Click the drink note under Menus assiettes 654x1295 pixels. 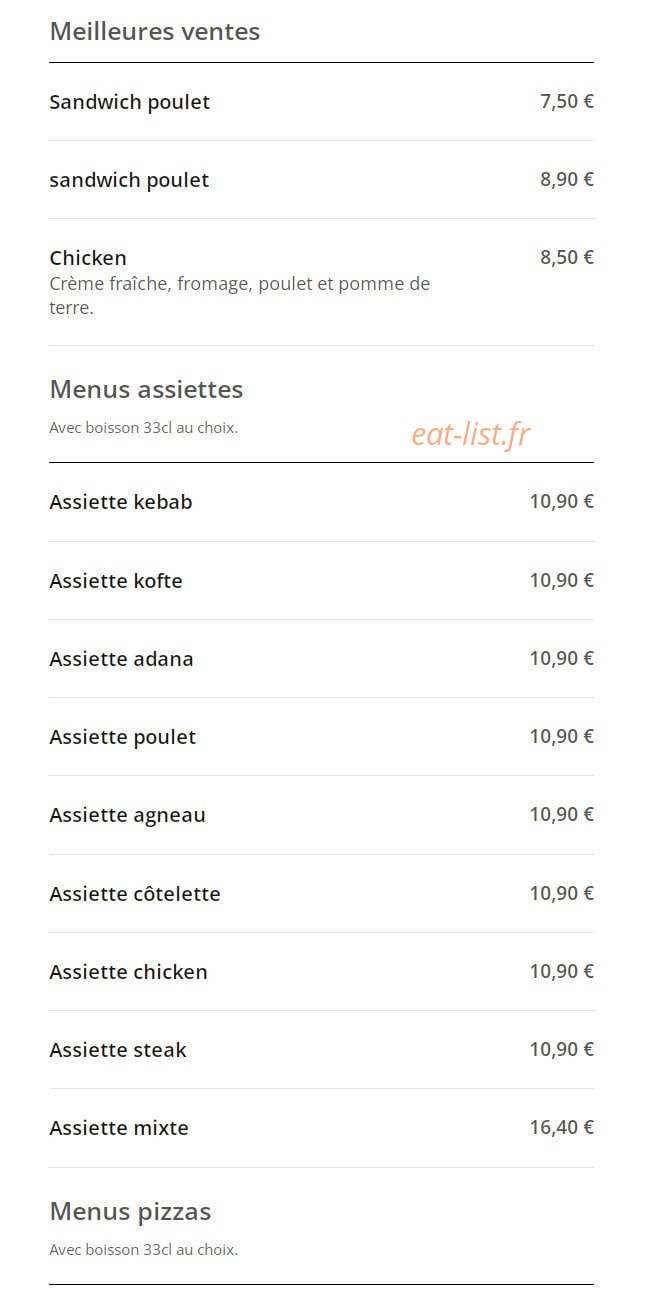click(143, 428)
